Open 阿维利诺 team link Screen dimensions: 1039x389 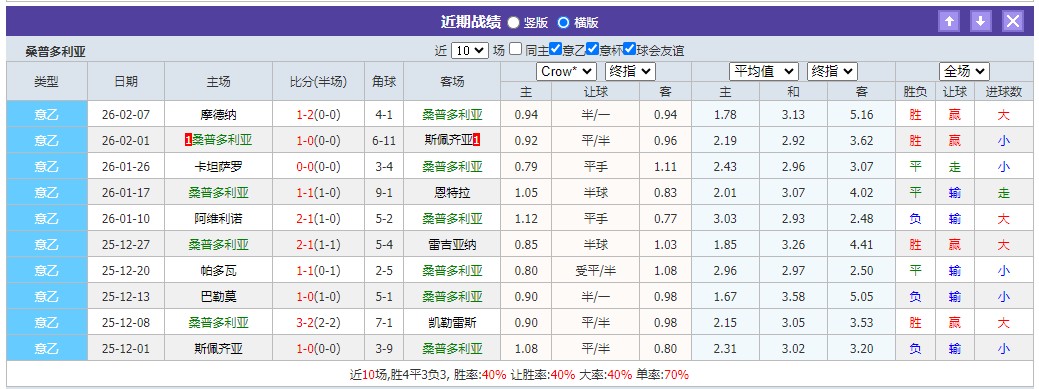218,219
